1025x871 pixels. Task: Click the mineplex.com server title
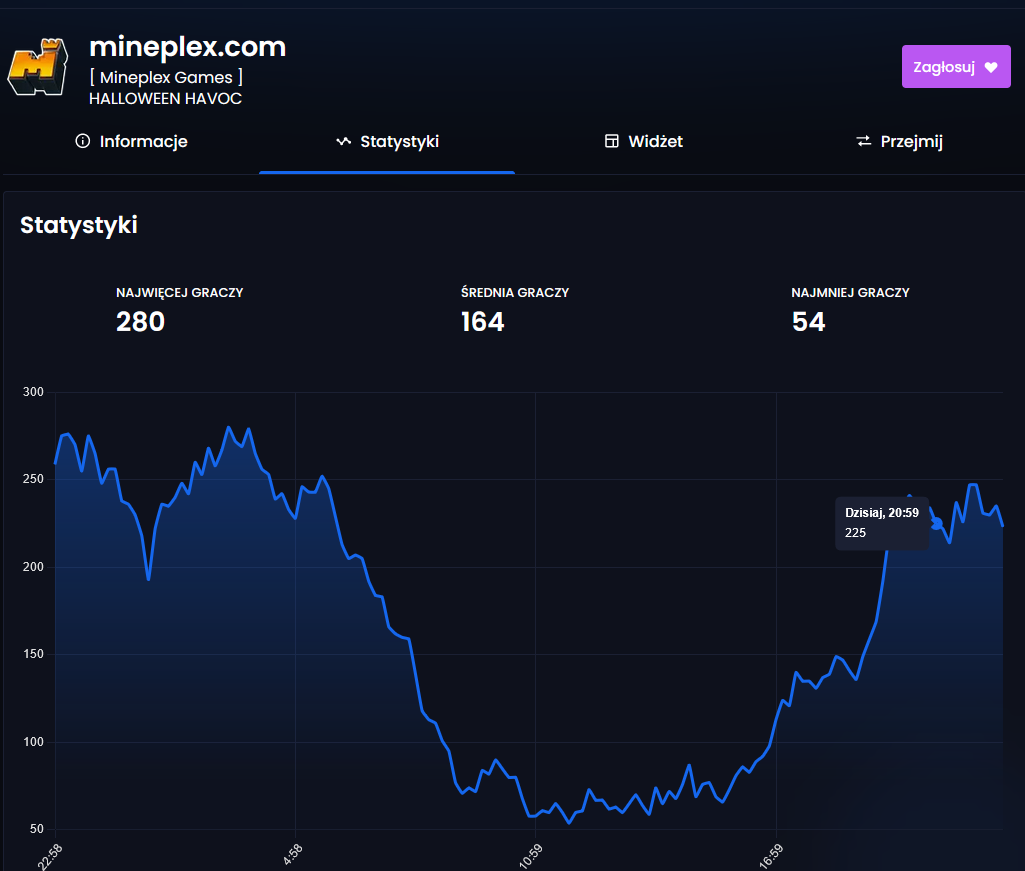(187, 46)
